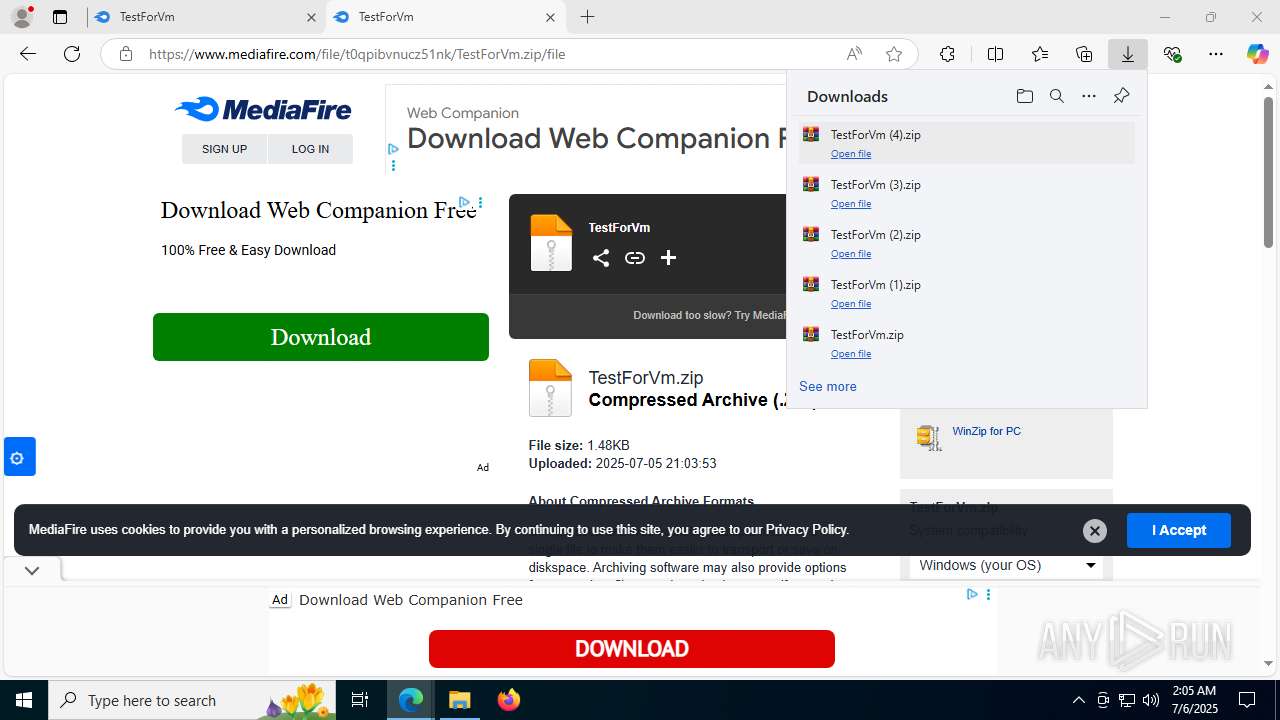Expand the Windows (your OS) dropdown
The width and height of the screenshot is (1280, 720).
(x=1006, y=565)
